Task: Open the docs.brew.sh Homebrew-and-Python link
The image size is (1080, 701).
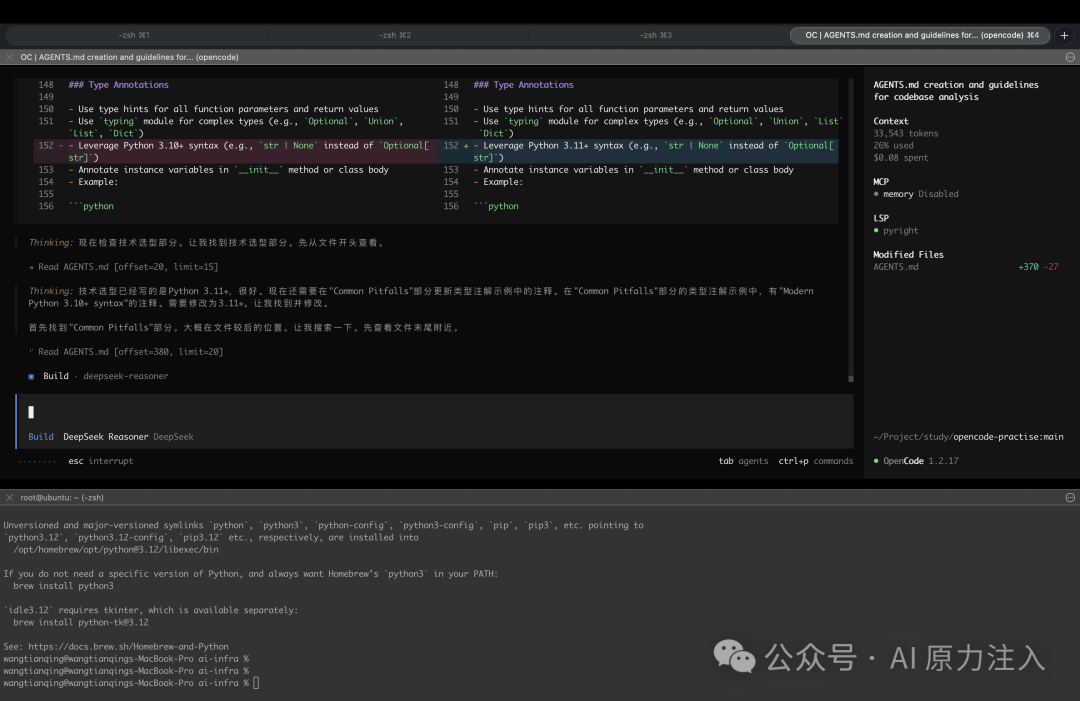Action: click(128, 647)
